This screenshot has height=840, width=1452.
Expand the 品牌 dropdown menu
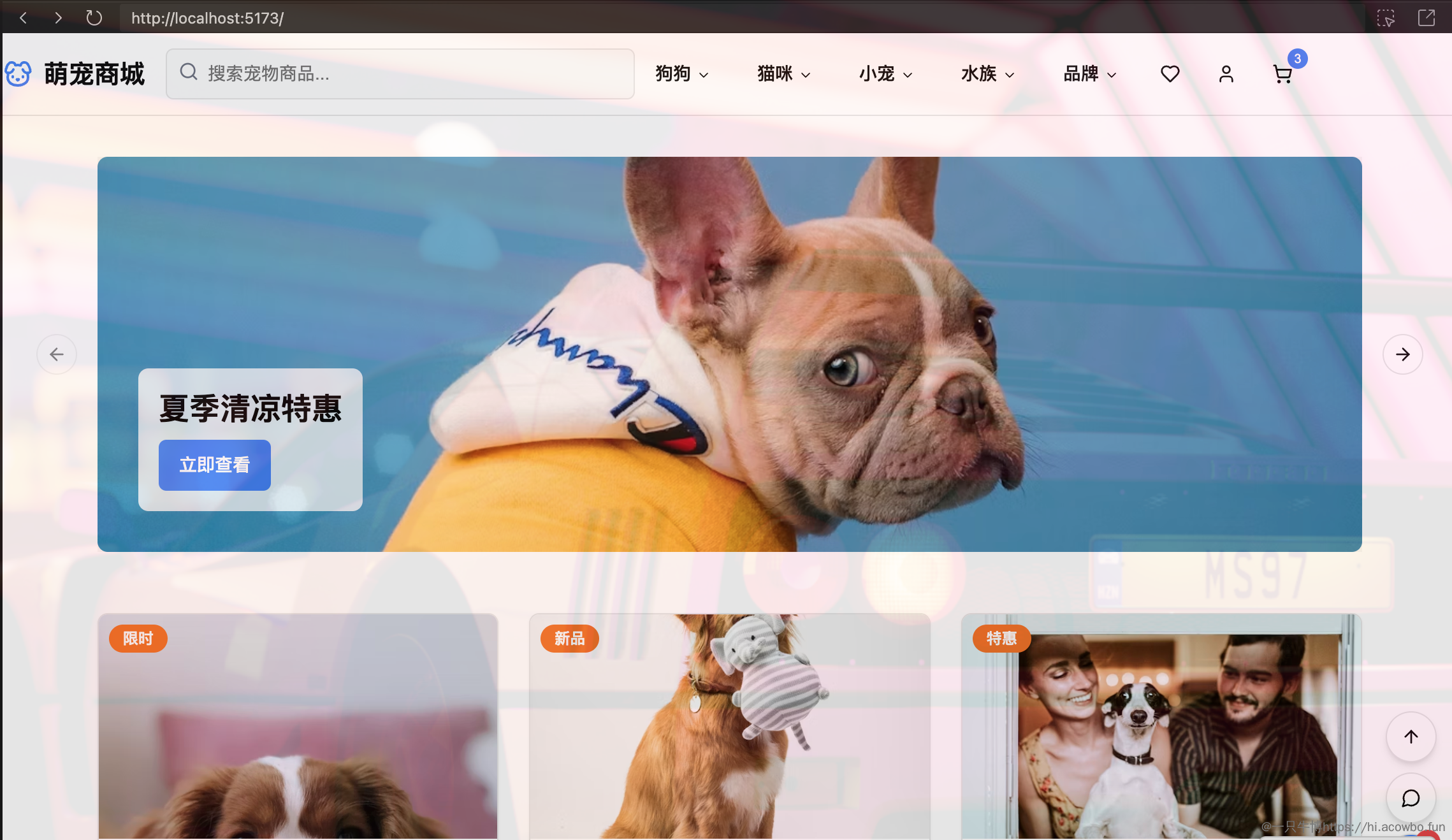tap(1090, 74)
